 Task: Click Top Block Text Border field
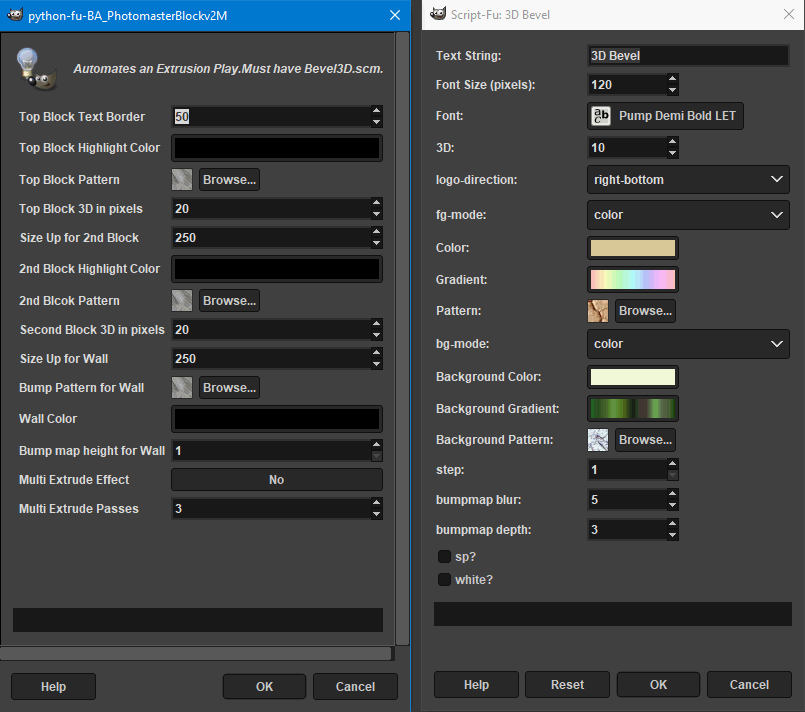click(x=271, y=117)
